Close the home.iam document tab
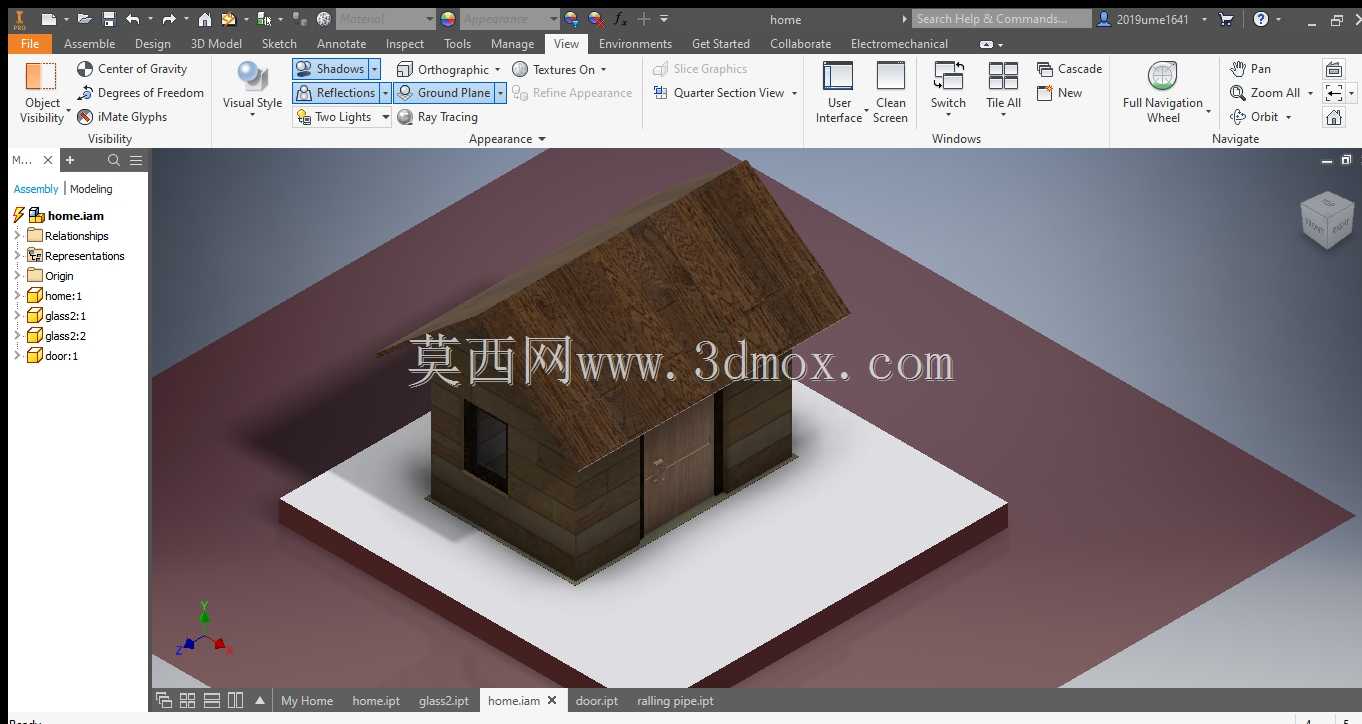Viewport: 1362px width, 724px height. pos(552,701)
